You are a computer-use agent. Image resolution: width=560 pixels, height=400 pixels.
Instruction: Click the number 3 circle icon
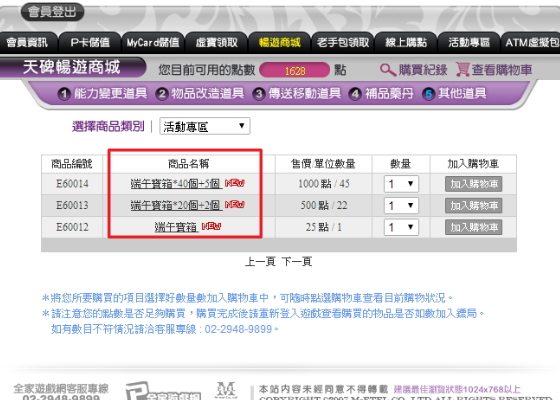click(259, 94)
